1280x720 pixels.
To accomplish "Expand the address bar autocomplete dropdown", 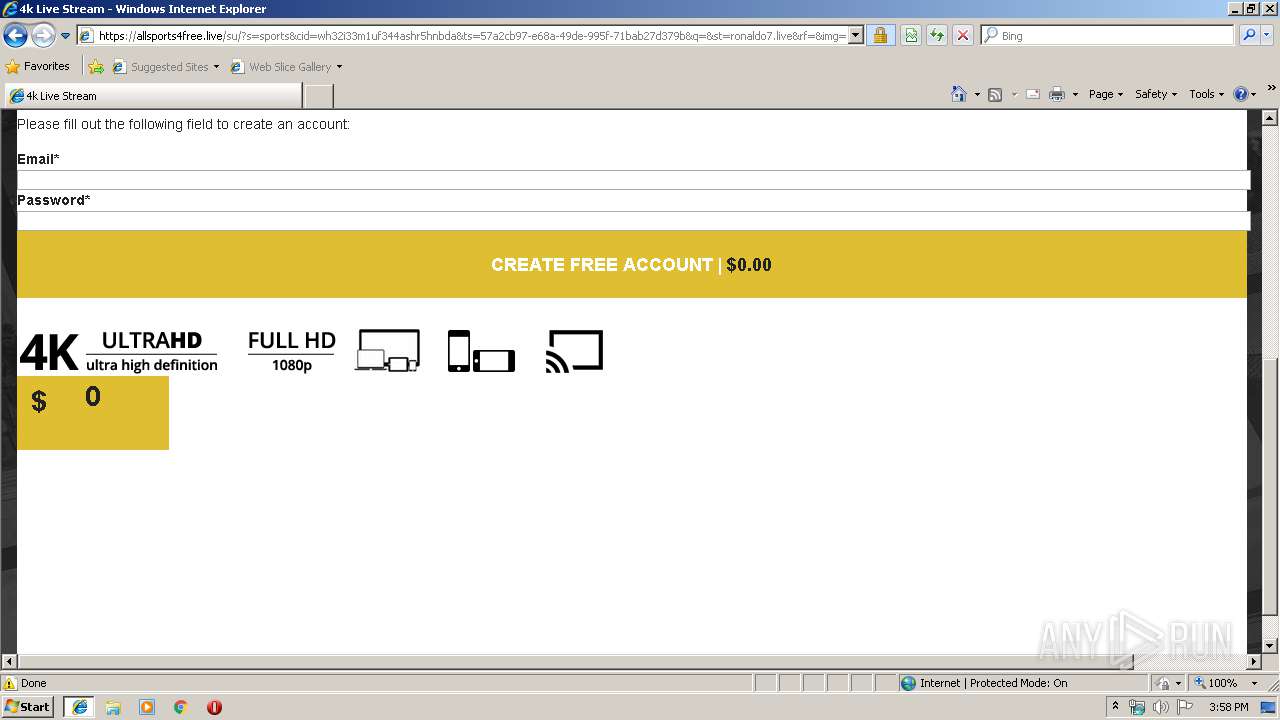I will [856, 36].
